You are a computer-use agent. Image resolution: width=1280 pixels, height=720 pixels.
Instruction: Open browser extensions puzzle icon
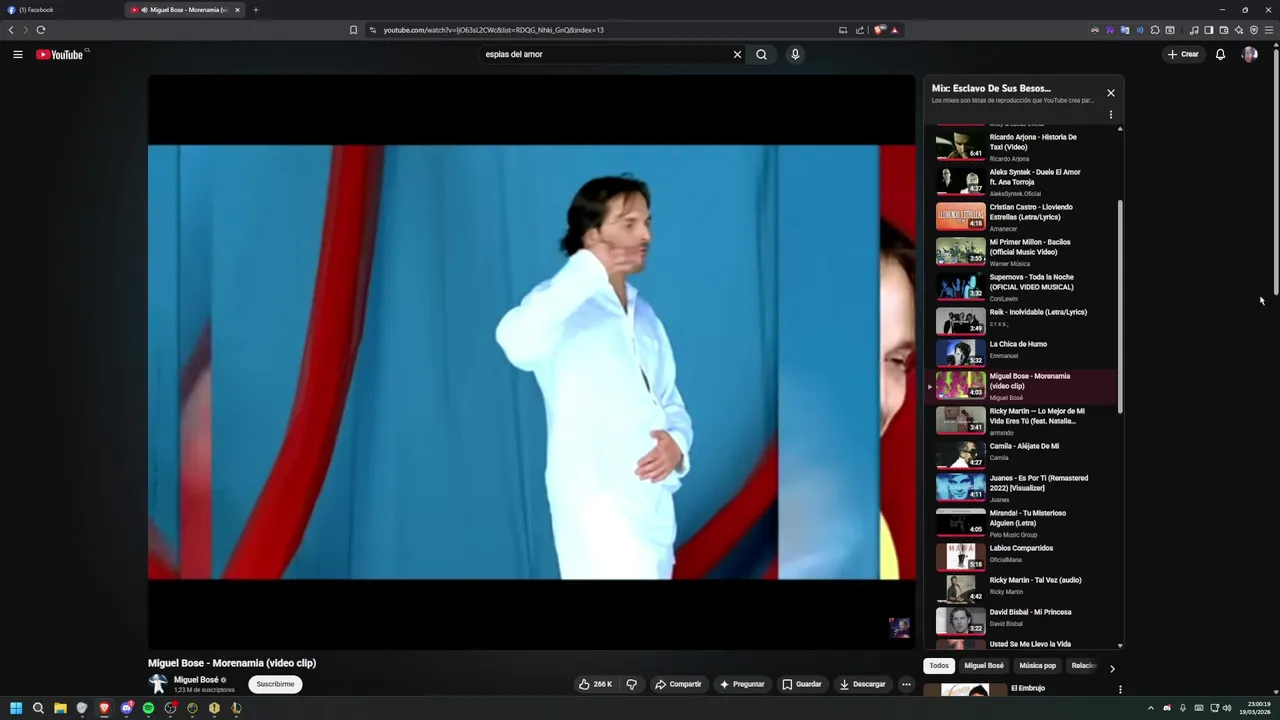[x=1155, y=30]
